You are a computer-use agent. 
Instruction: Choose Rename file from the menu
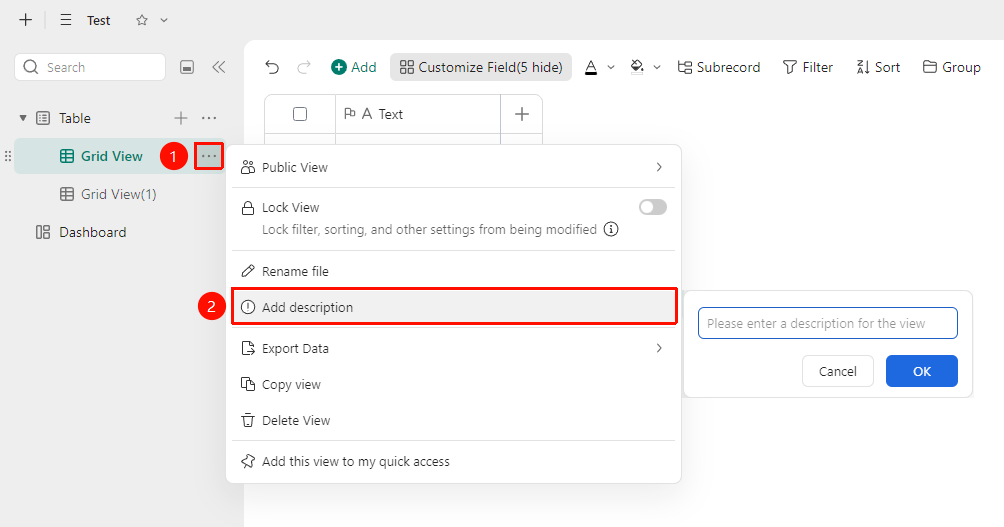click(x=453, y=272)
